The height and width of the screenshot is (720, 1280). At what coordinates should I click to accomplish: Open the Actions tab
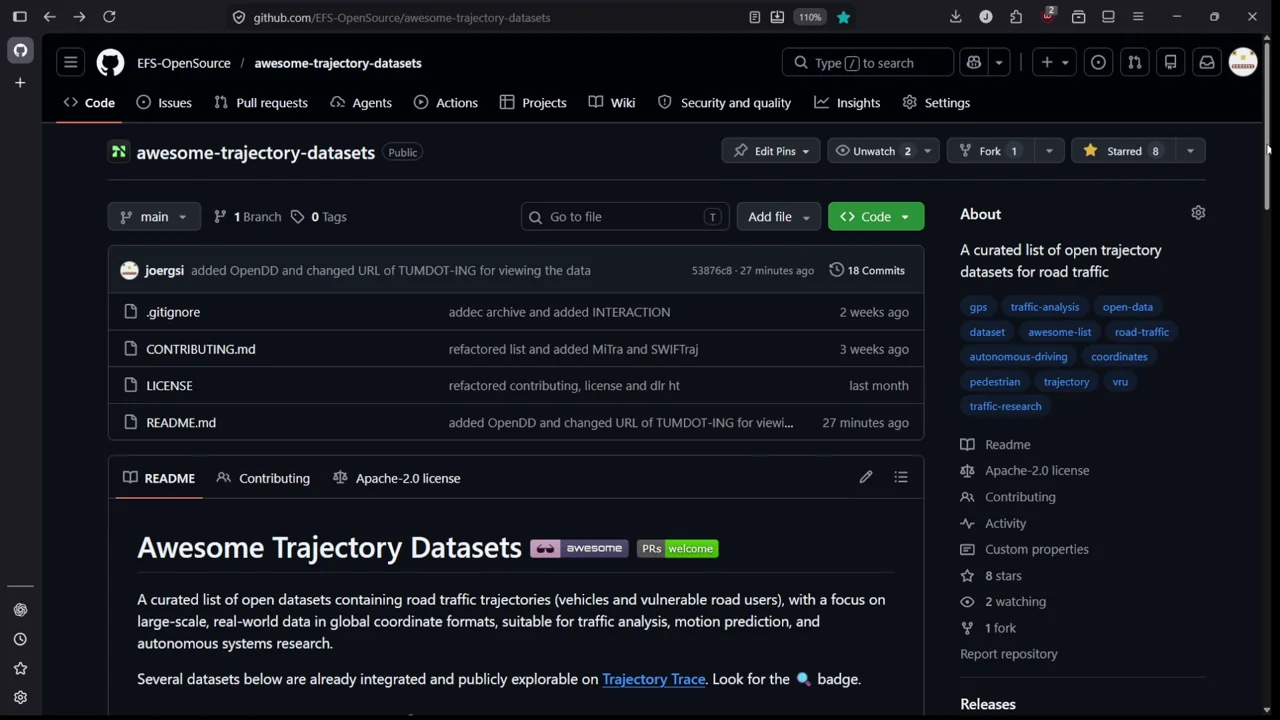coord(446,103)
